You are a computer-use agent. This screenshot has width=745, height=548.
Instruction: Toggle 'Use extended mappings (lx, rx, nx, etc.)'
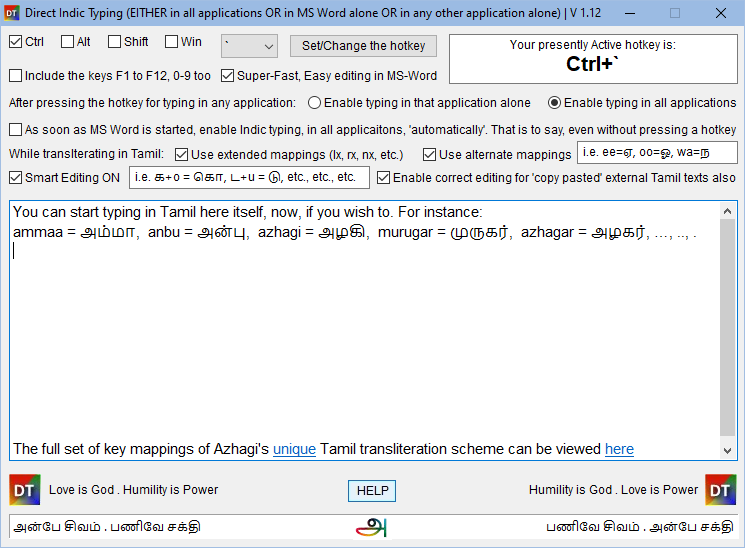point(181,154)
